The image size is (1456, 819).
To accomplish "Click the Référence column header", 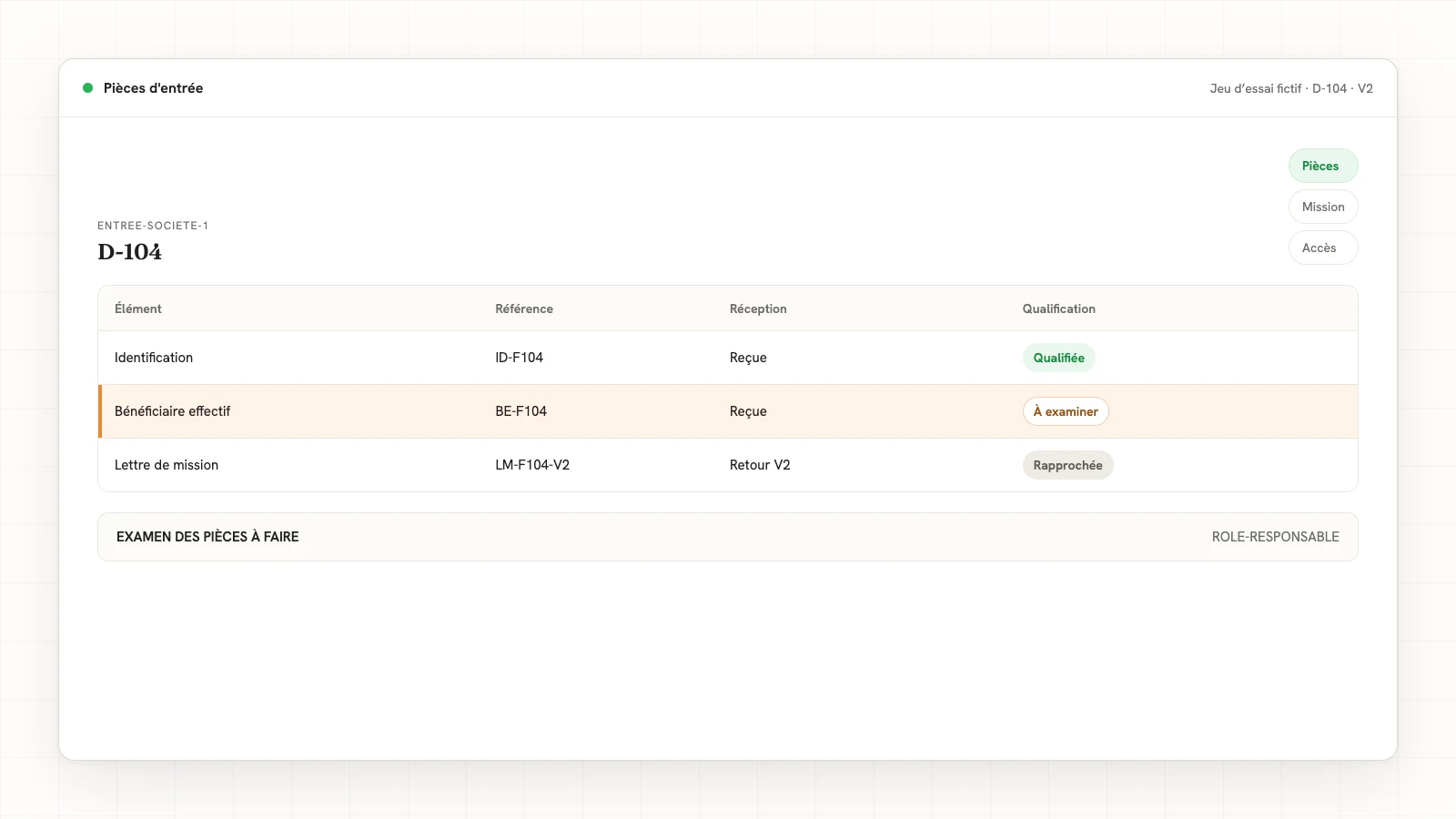I will [524, 308].
